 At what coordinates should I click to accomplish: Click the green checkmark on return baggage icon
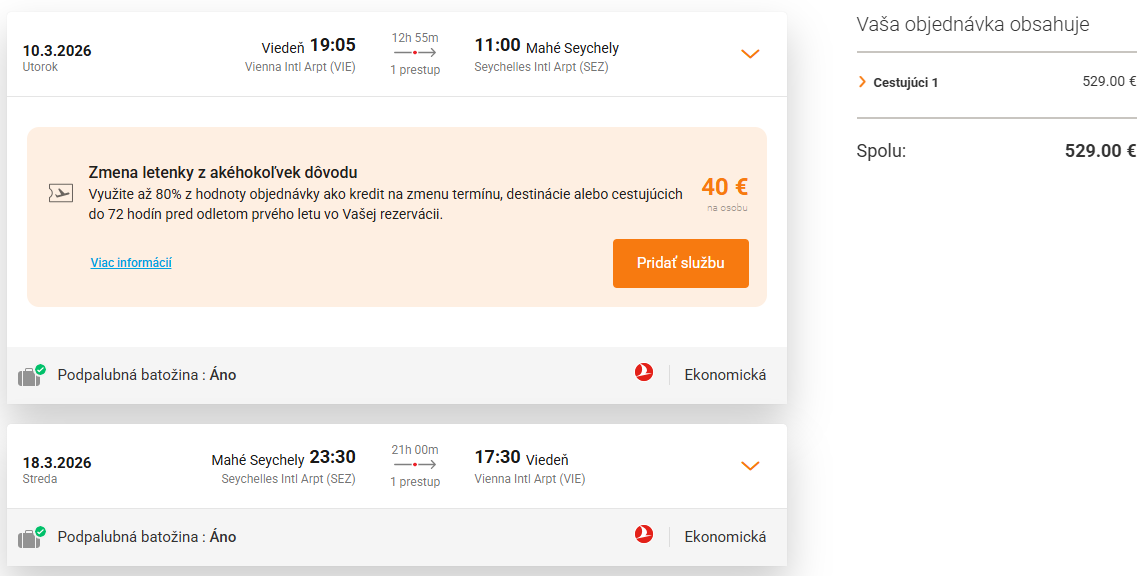(x=40, y=530)
